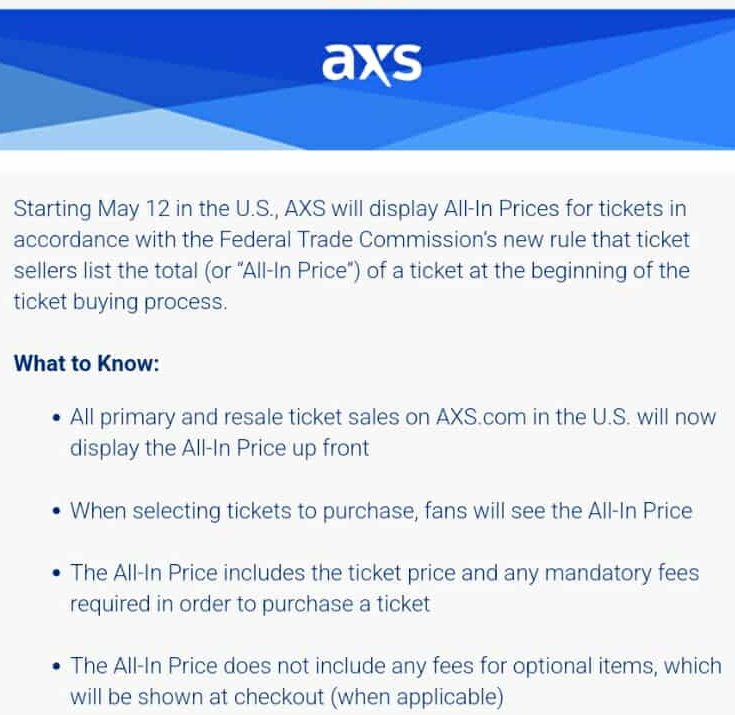Click the "When selecting tickets to purchase" bullet text

(235, 511)
